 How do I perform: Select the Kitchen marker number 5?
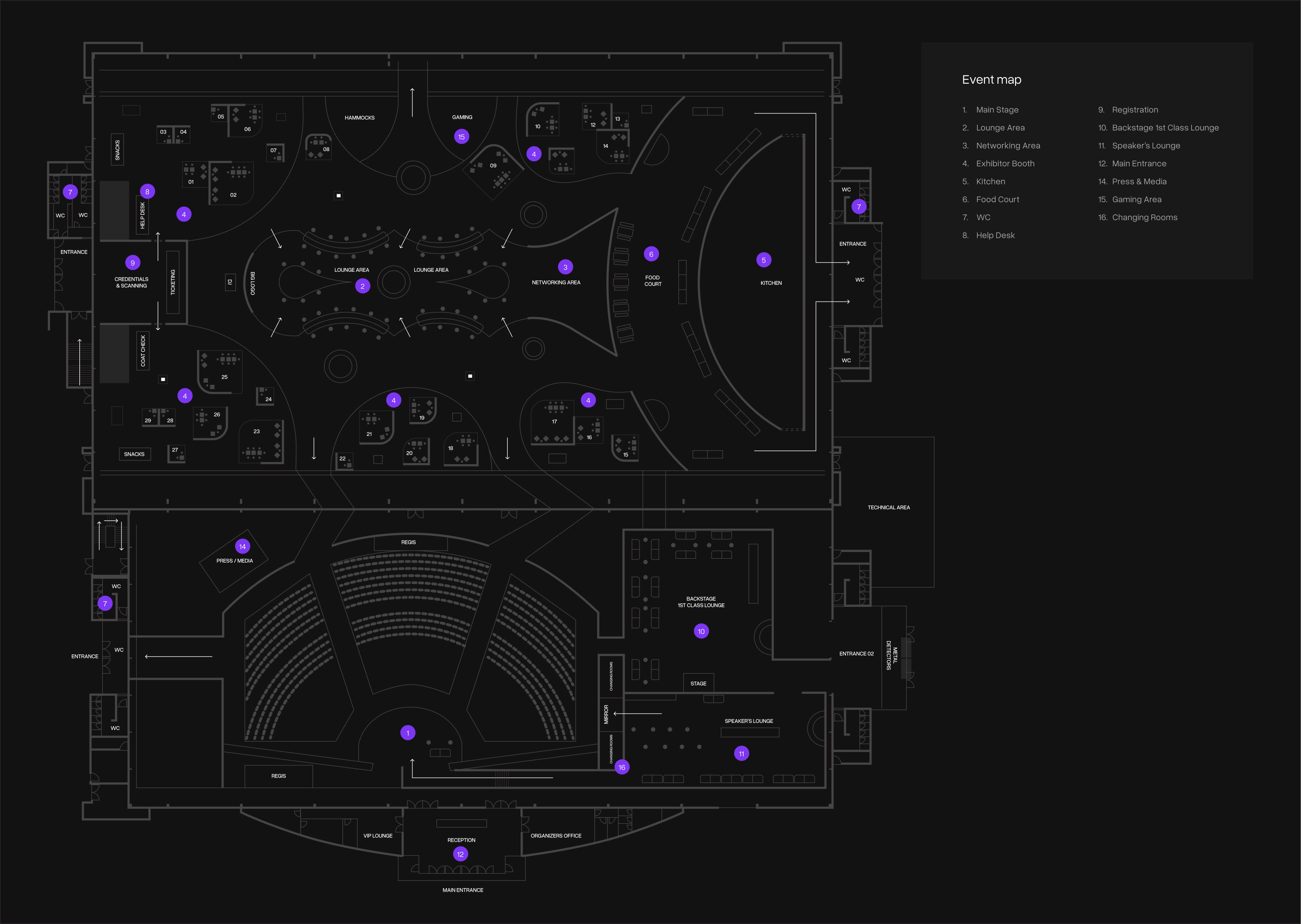click(764, 260)
